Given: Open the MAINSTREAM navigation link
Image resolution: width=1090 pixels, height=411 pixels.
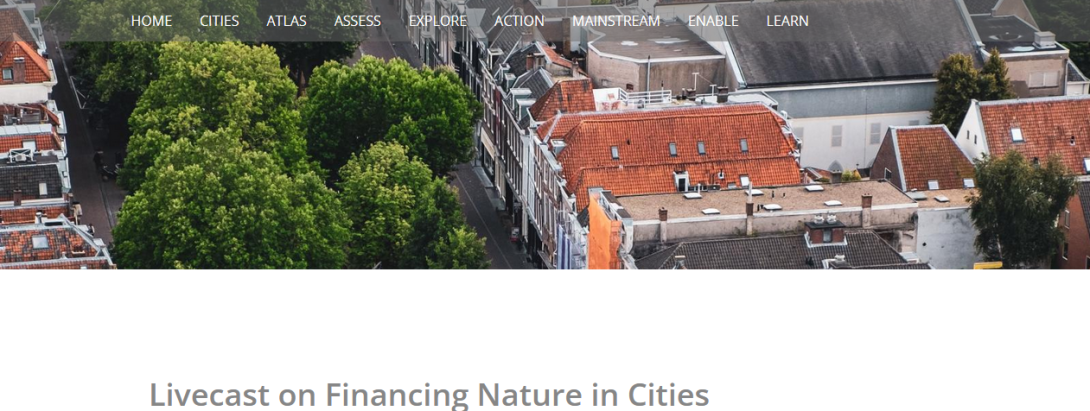Looking at the screenshot, I should [x=616, y=21].
